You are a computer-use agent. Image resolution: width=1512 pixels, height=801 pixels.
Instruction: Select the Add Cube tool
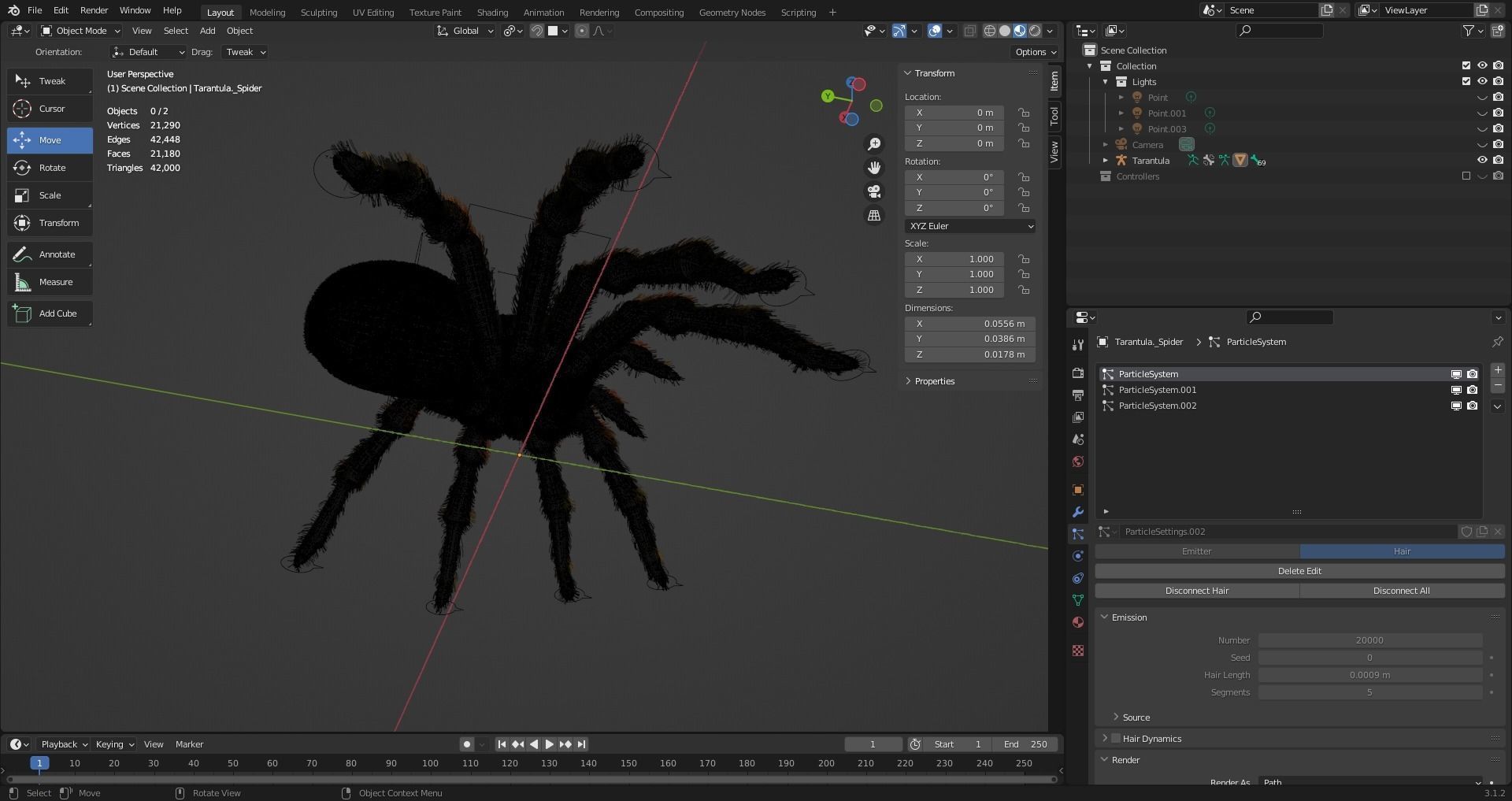point(50,313)
